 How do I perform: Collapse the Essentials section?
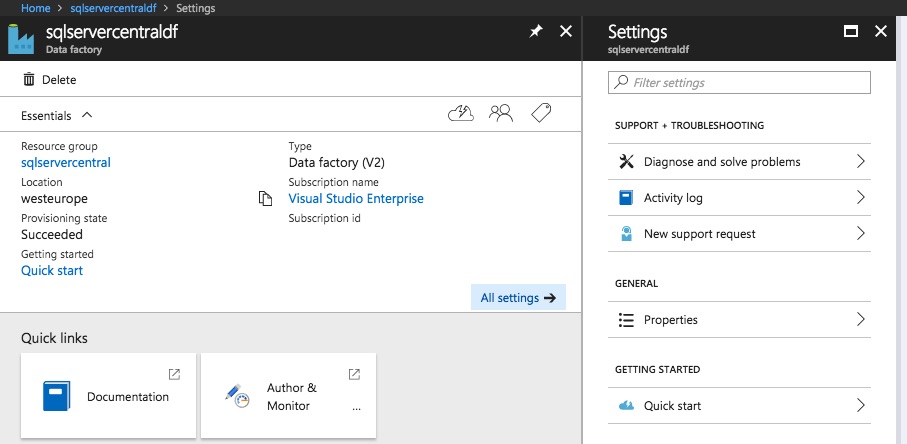pos(87,115)
